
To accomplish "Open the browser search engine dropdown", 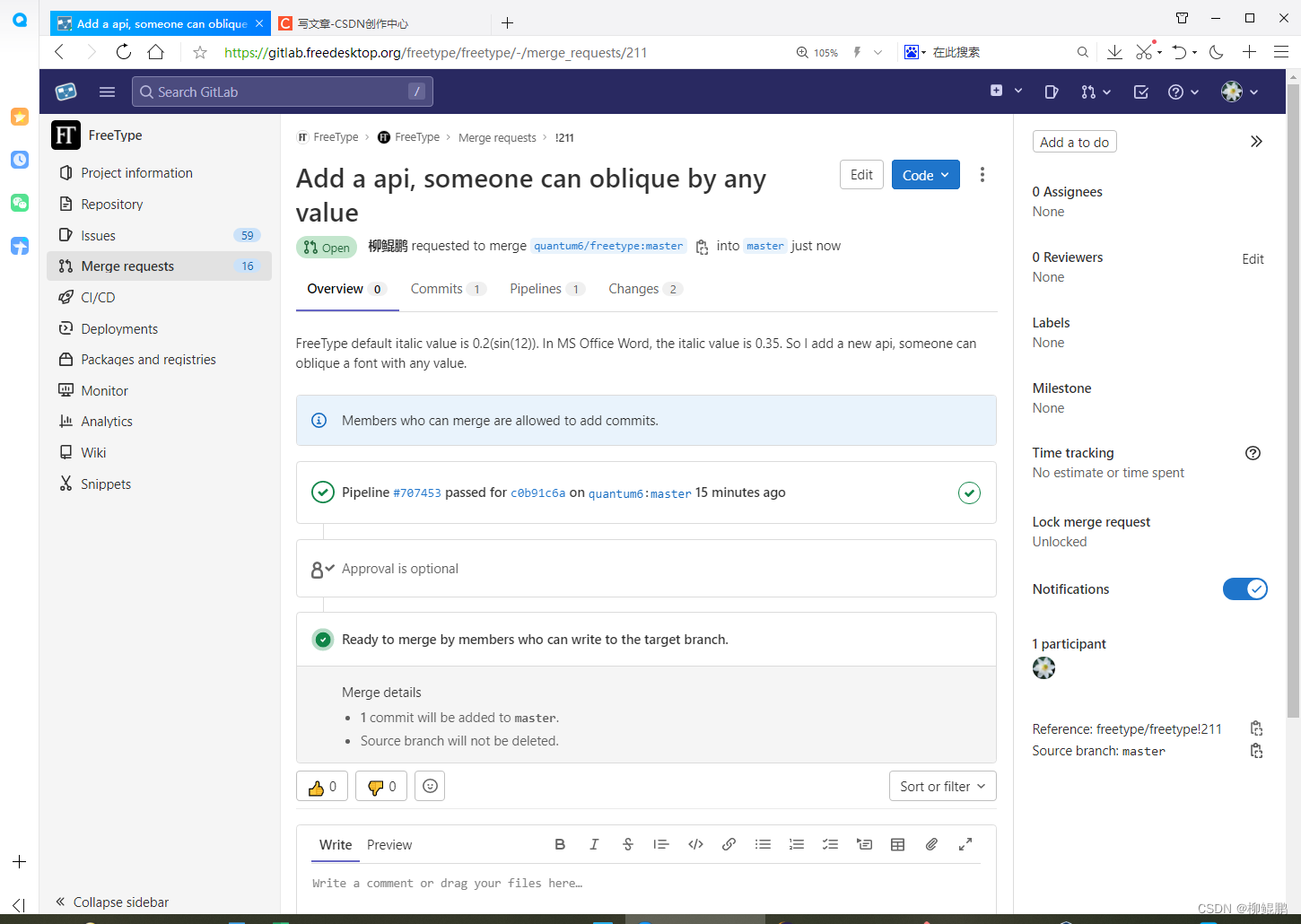I will pyautogui.click(x=915, y=52).
